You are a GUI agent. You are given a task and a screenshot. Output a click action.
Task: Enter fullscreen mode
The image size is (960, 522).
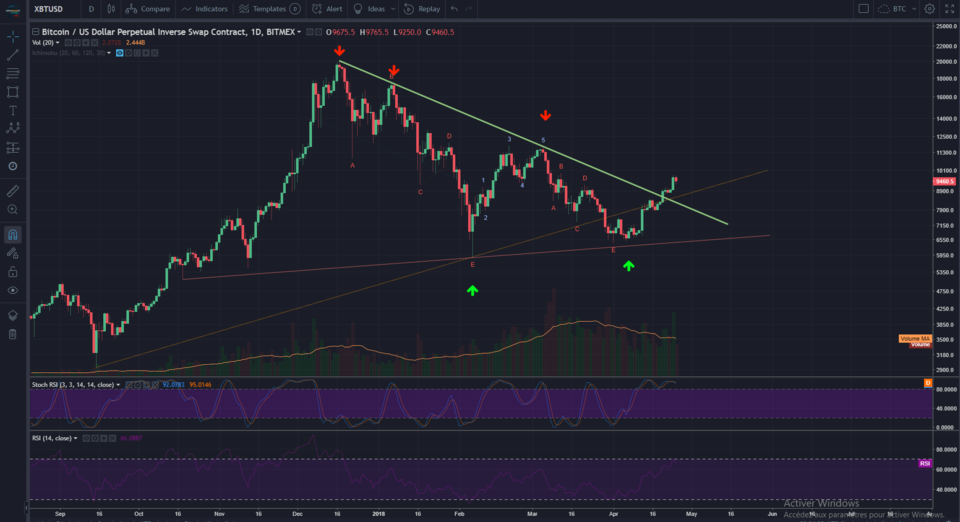click(950, 9)
